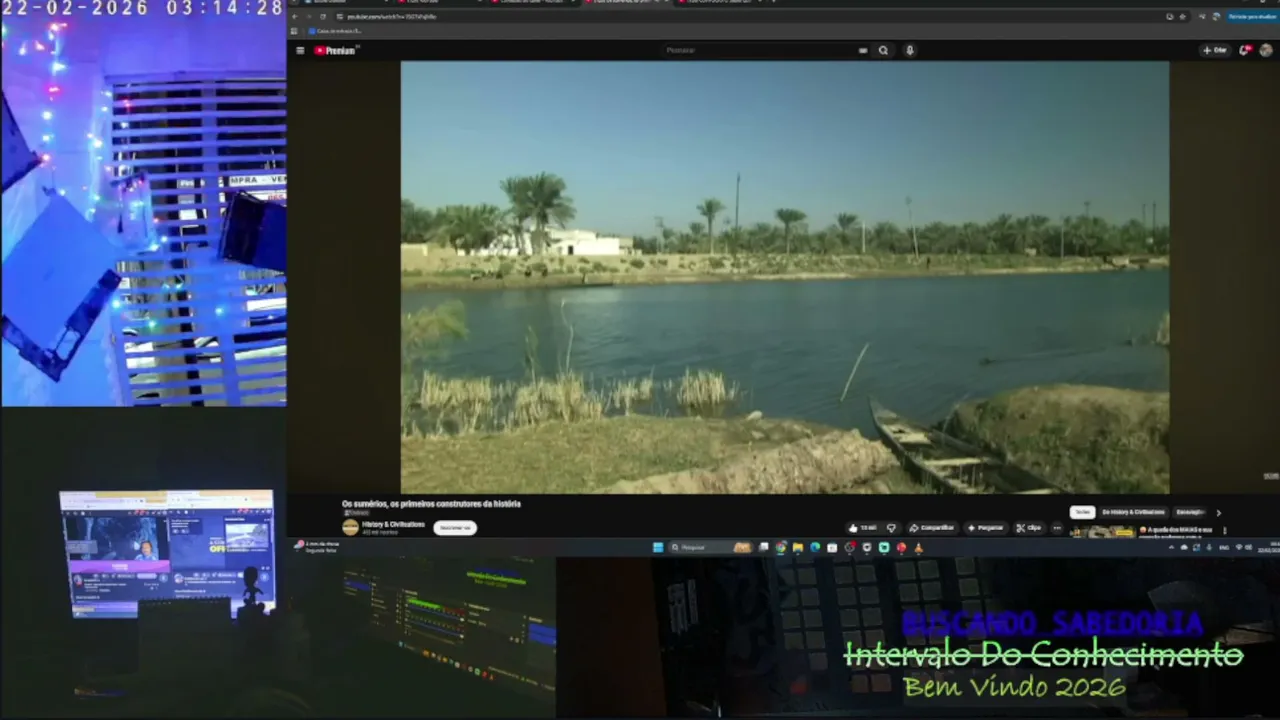Open YouTube notifications bell
1280x720 pixels.
coord(1245,50)
